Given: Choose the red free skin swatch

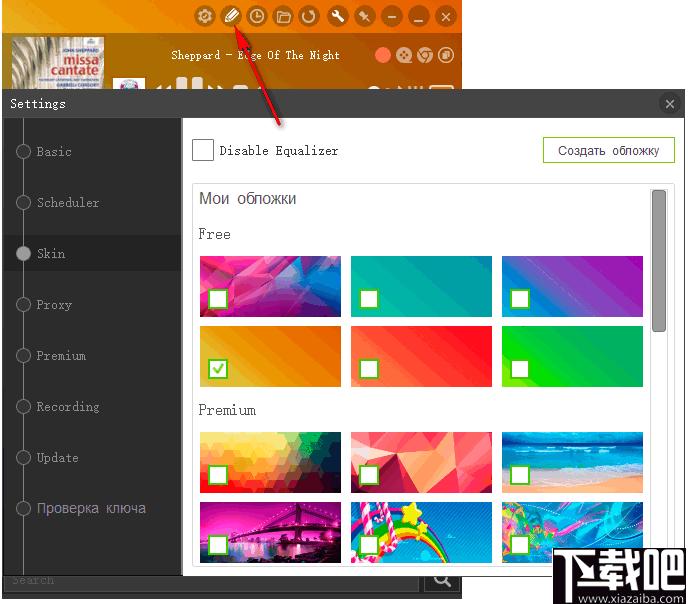Looking at the screenshot, I should click(421, 356).
